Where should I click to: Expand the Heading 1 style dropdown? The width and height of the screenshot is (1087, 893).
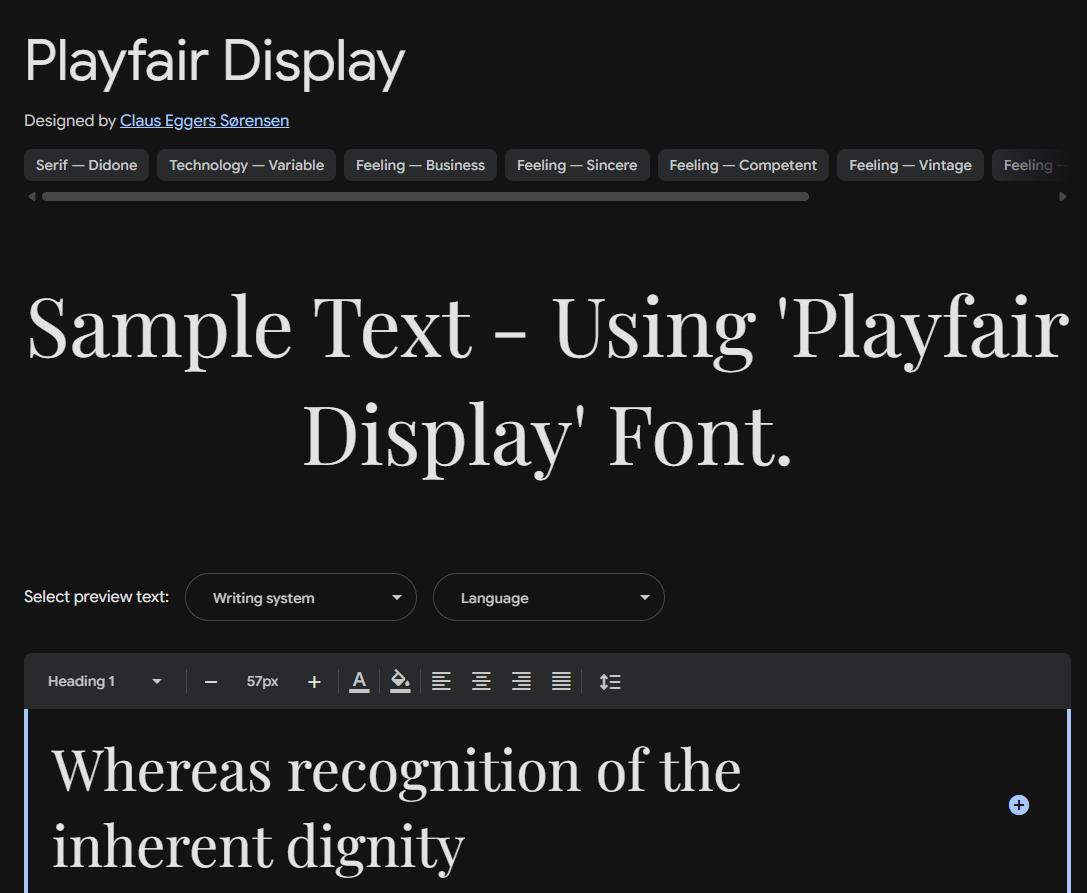coord(105,682)
